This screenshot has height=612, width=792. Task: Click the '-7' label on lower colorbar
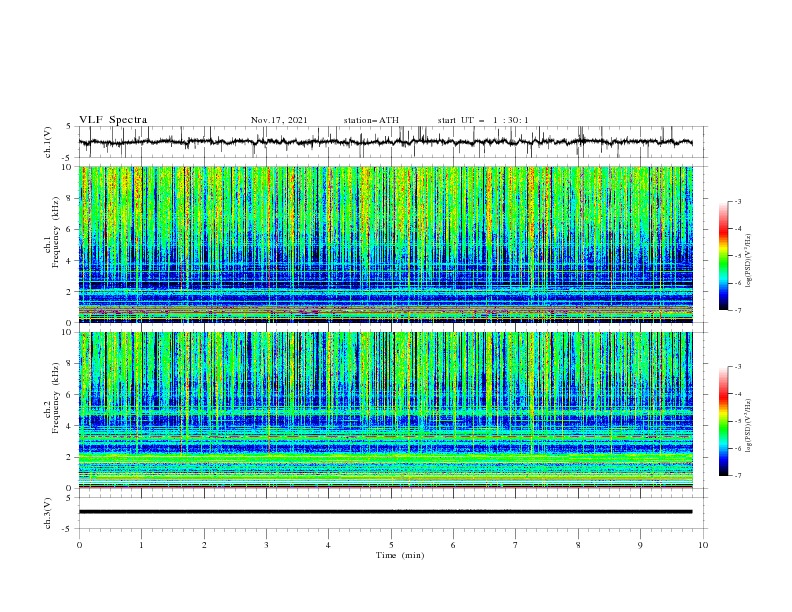click(737, 476)
